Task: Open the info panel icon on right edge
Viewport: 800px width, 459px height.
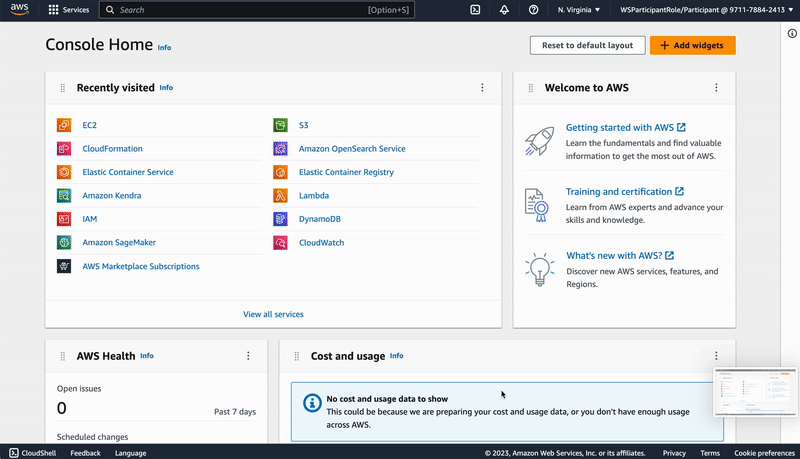Action: click(792, 34)
